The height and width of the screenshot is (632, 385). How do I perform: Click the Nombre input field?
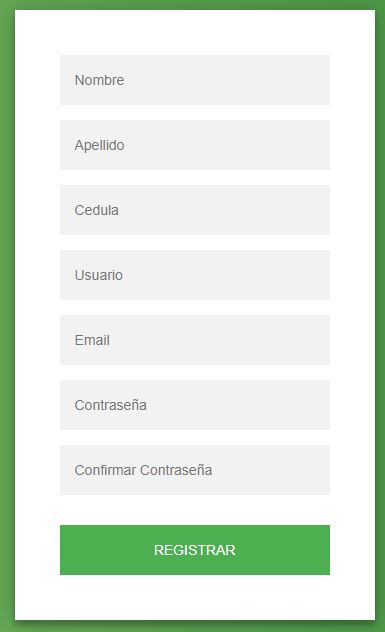click(x=195, y=80)
